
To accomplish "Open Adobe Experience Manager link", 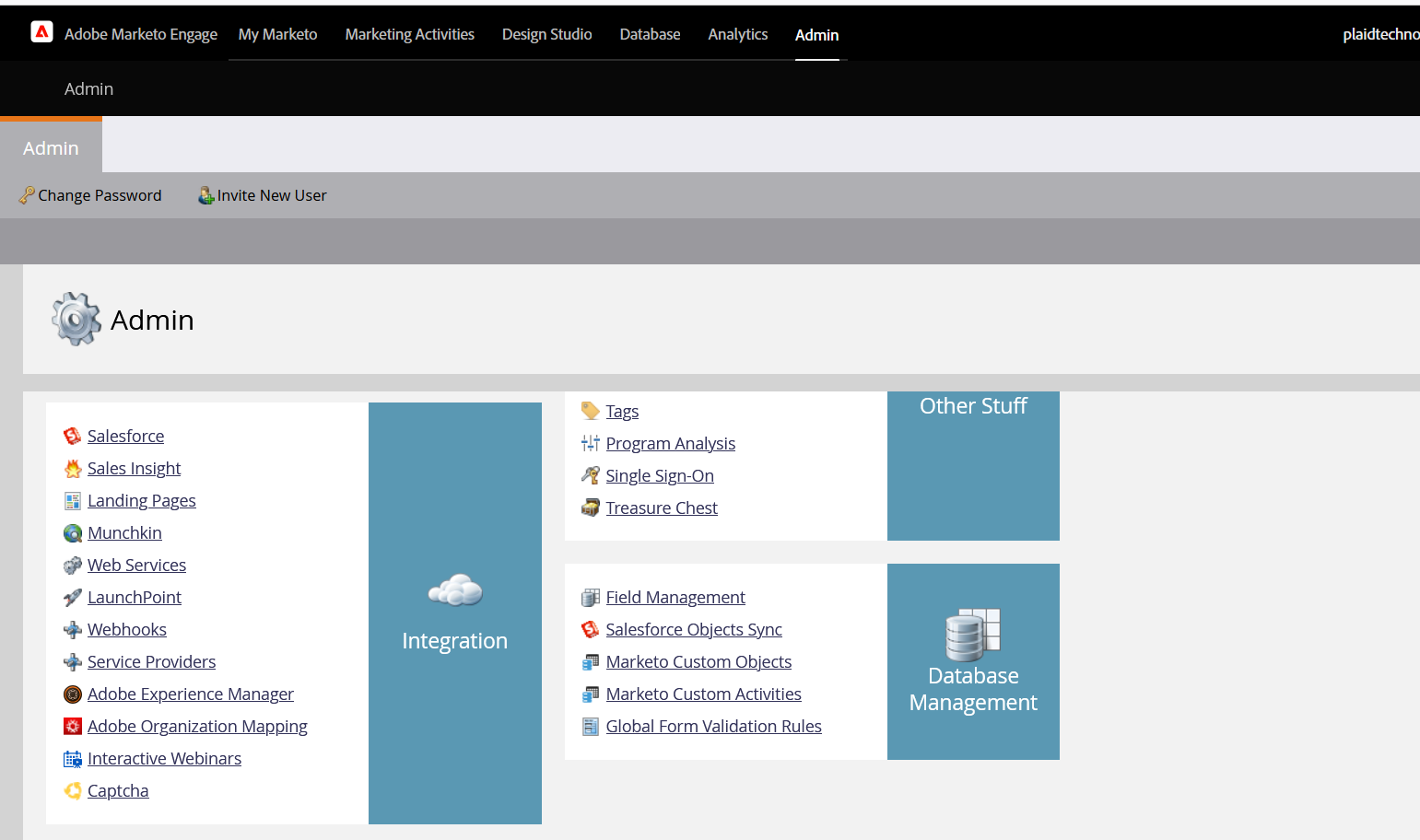I will pos(191,694).
